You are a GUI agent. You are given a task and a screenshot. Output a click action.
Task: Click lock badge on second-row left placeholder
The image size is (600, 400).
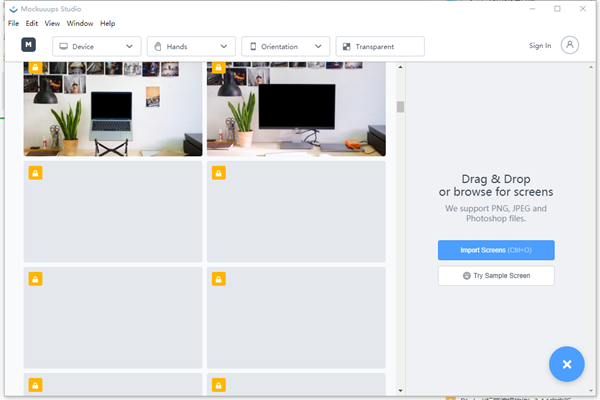35,173
